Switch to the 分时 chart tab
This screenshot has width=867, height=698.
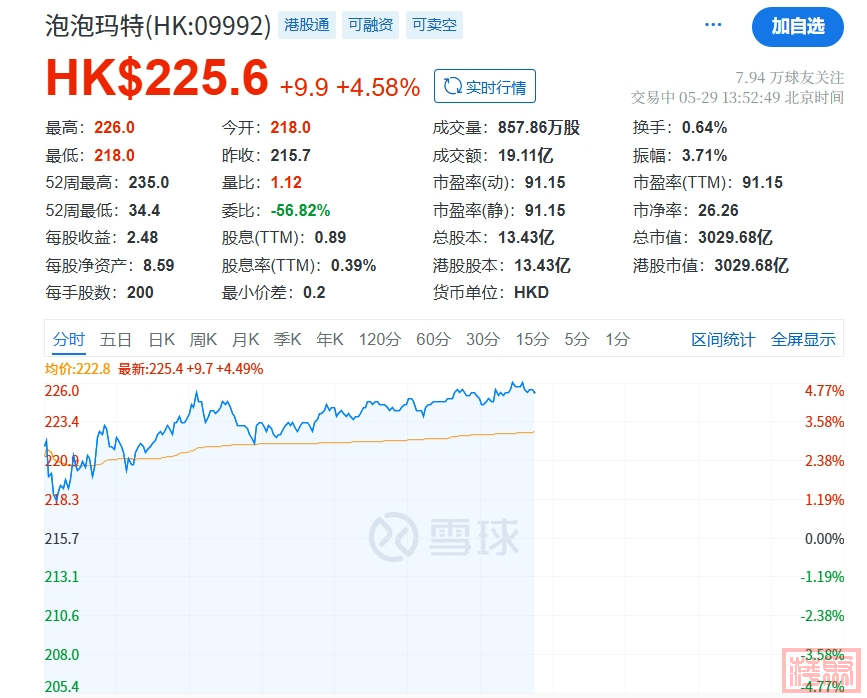pos(69,339)
